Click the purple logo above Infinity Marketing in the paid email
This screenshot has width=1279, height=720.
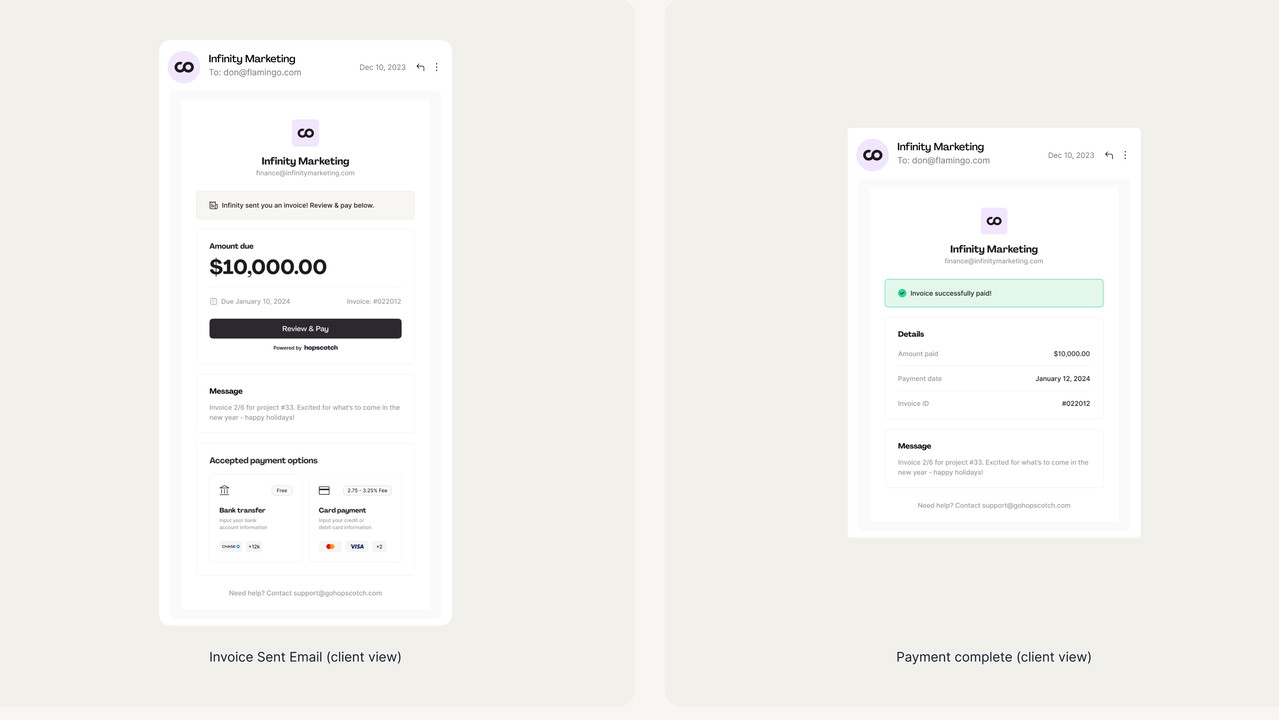(x=994, y=221)
